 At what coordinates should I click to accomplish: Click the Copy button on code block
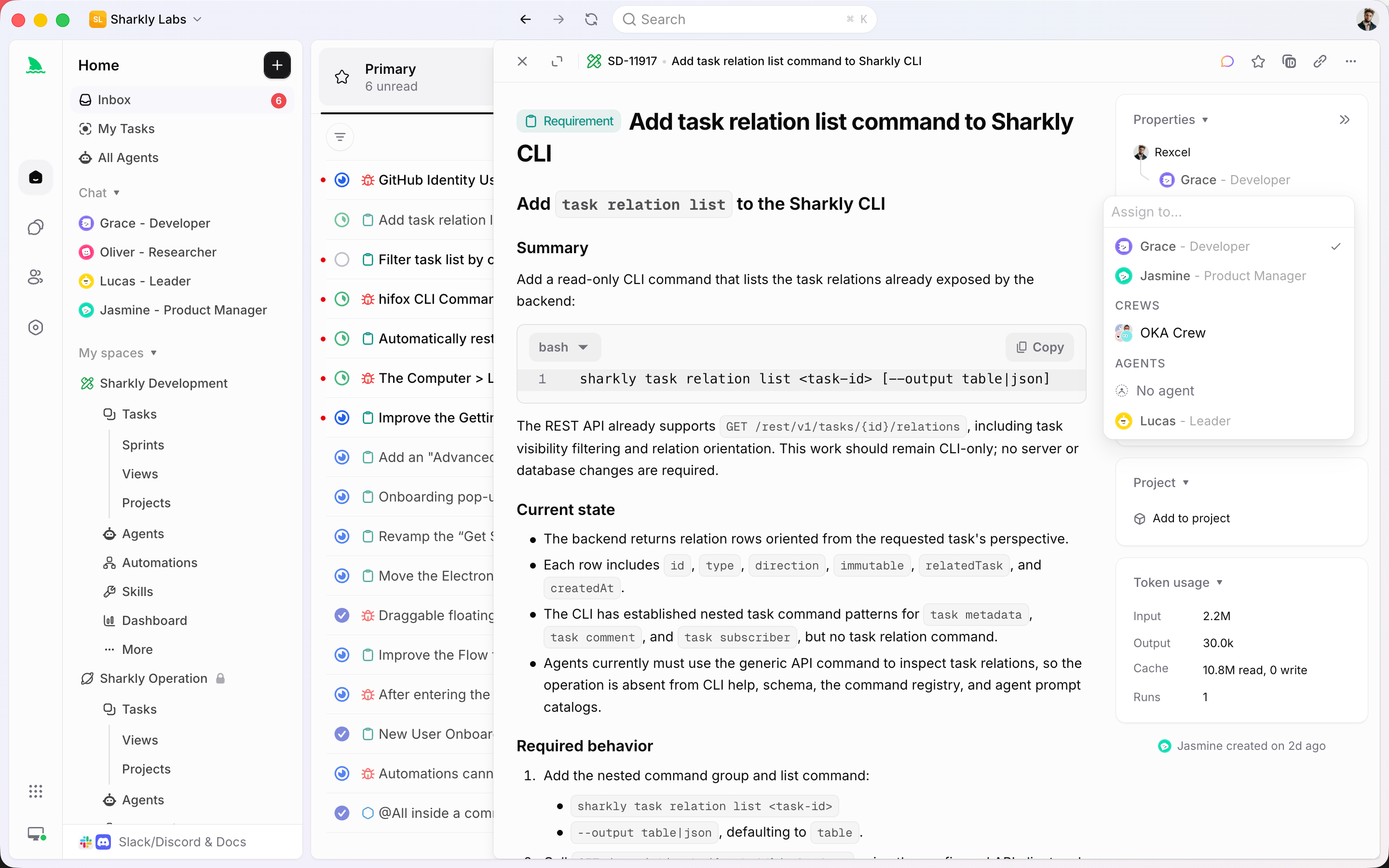pyautogui.click(x=1039, y=347)
